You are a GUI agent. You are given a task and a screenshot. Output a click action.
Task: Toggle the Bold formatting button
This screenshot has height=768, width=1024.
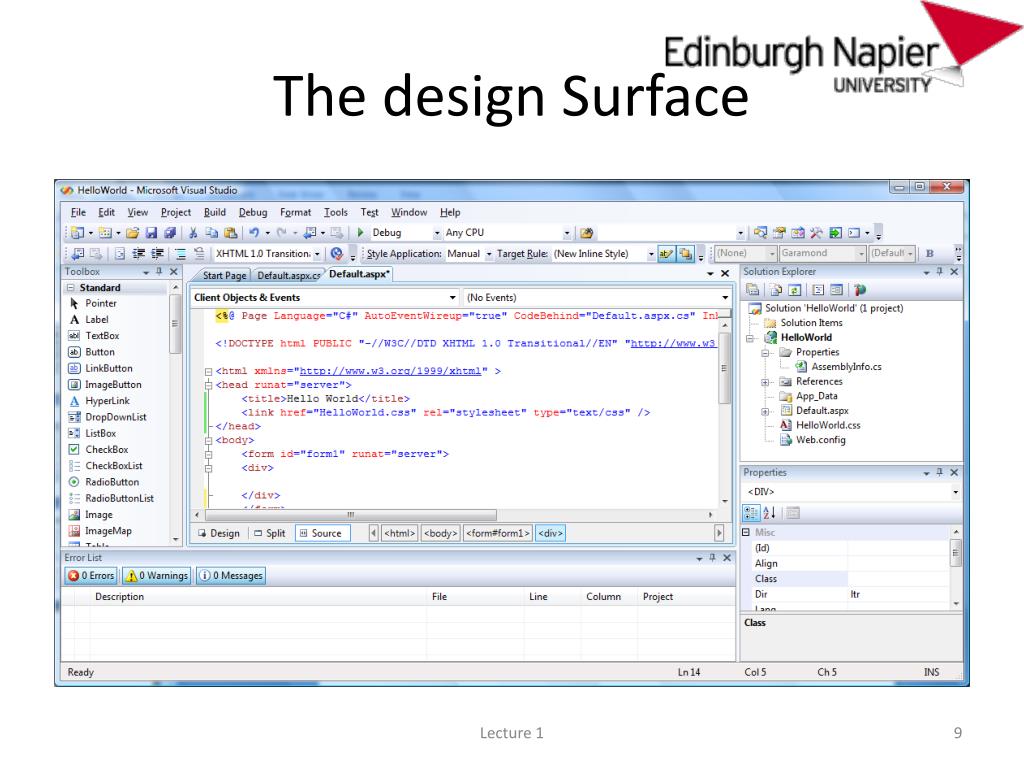(929, 253)
